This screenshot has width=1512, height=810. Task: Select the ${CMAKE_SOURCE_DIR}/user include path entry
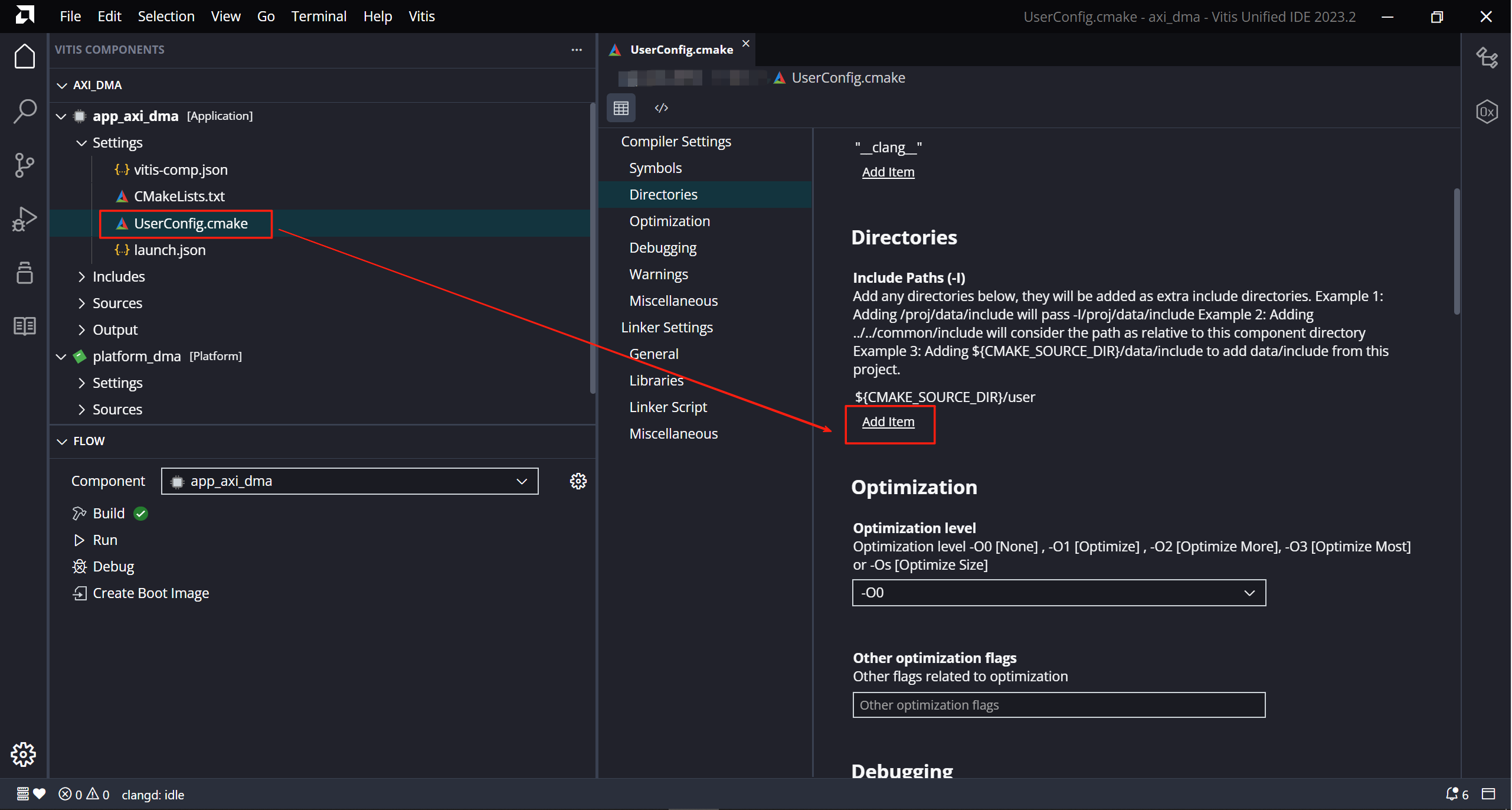(x=945, y=397)
